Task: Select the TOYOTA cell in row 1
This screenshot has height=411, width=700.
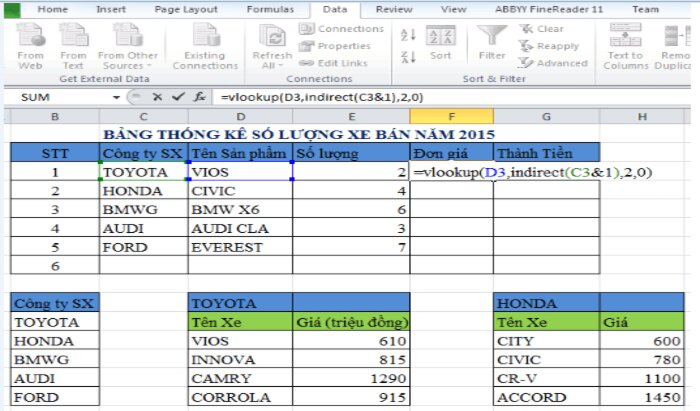Action: tap(143, 172)
